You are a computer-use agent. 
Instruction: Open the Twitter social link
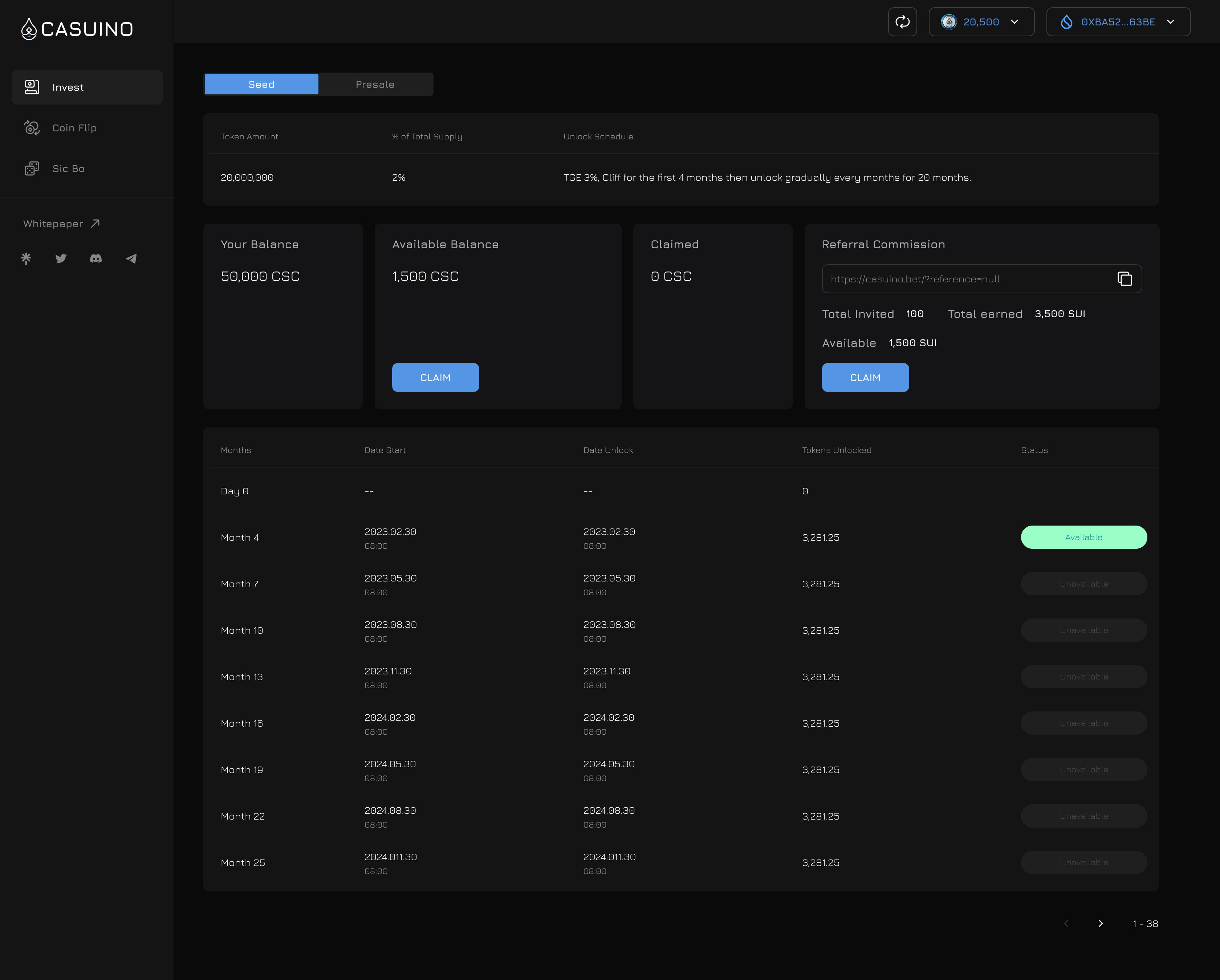tap(61, 258)
